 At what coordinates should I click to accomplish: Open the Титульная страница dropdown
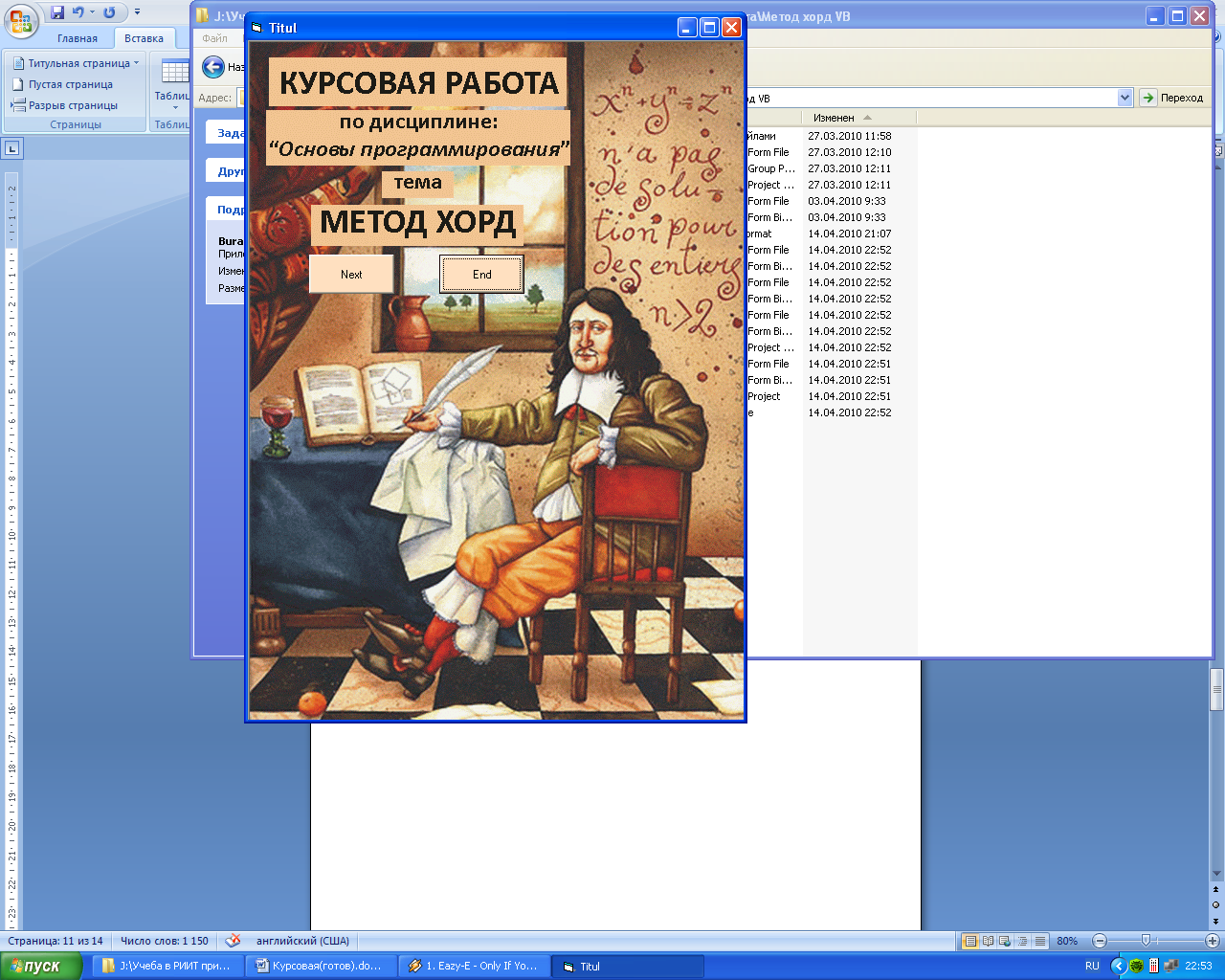pos(77,63)
